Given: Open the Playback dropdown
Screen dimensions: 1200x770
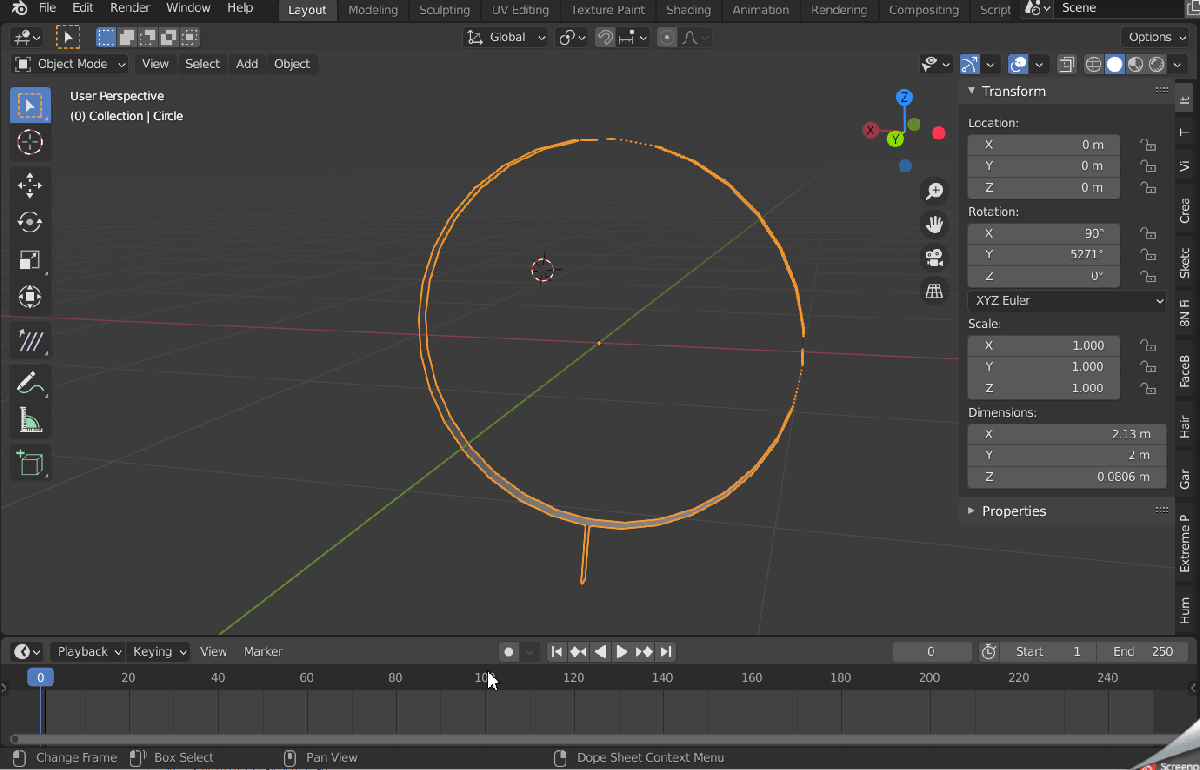Looking at the screenshot, I should pyautogui.click(x=88, y=652).
